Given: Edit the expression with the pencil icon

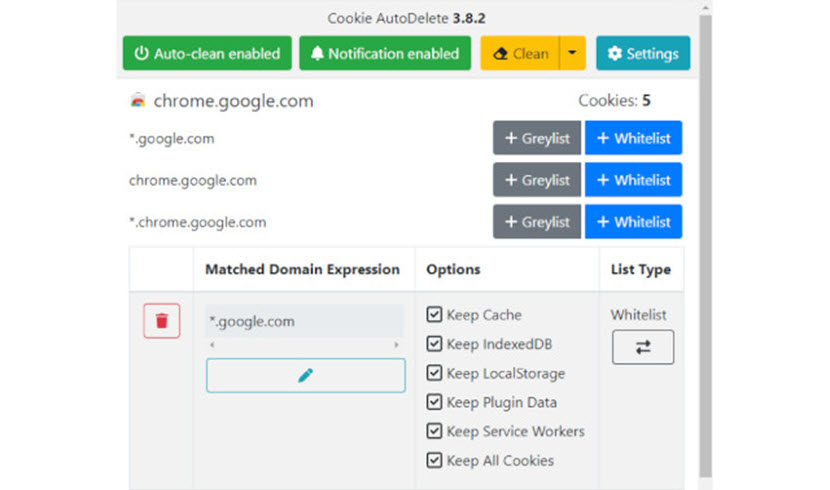Looking at the screenshot, I should point(306,375).
